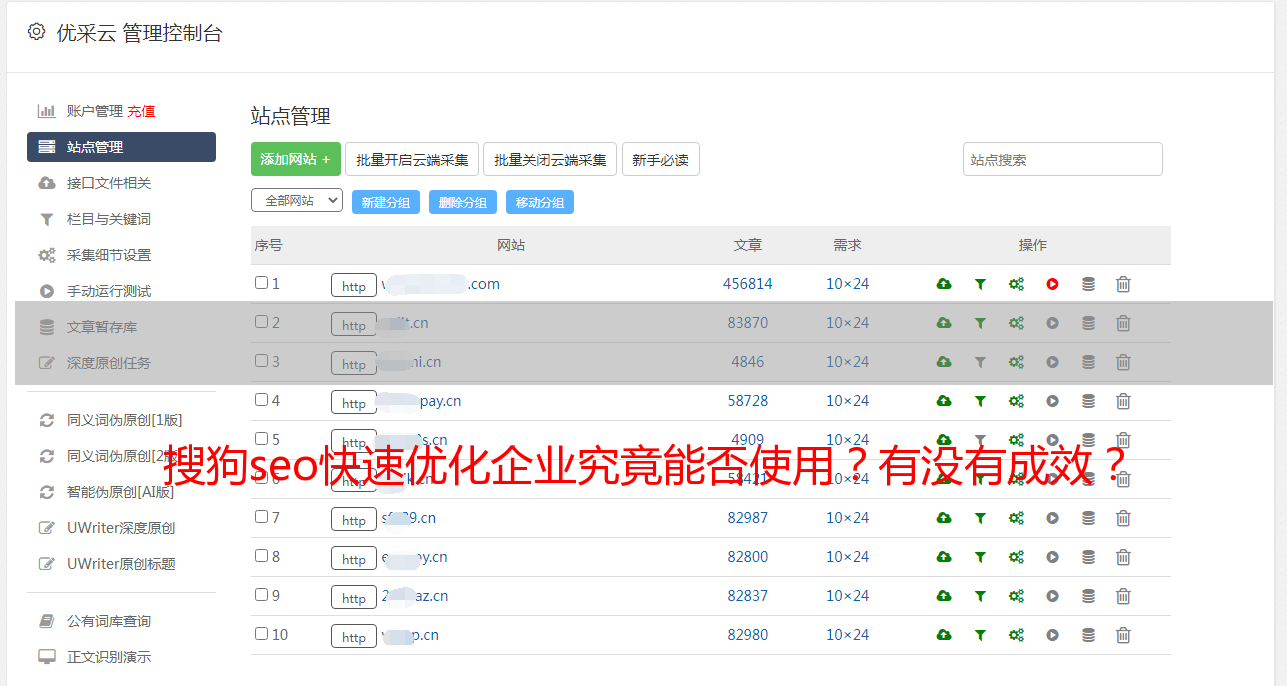Tick the checkbox for site number 2
The image size is (1287, 686).
click(x=261, y=322)
